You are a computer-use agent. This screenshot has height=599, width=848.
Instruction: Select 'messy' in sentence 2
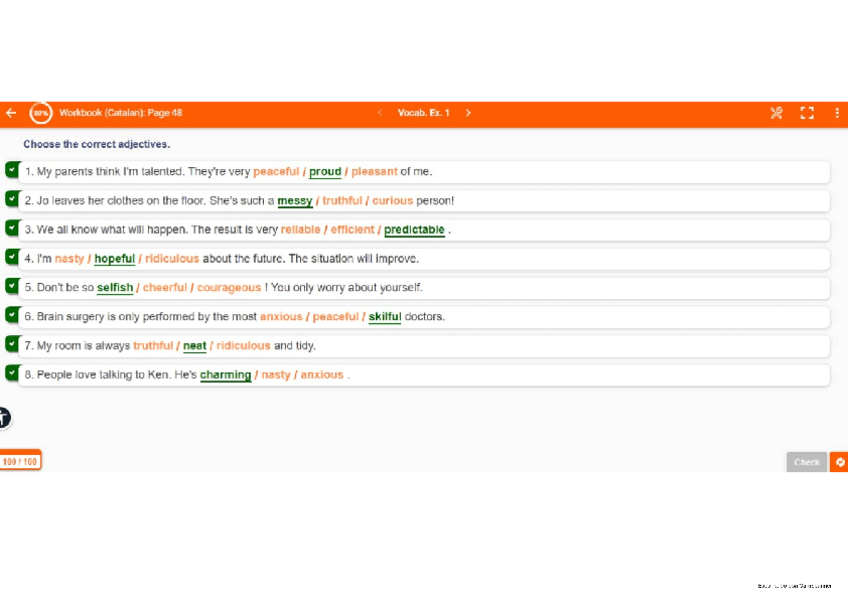coord(295,201)
